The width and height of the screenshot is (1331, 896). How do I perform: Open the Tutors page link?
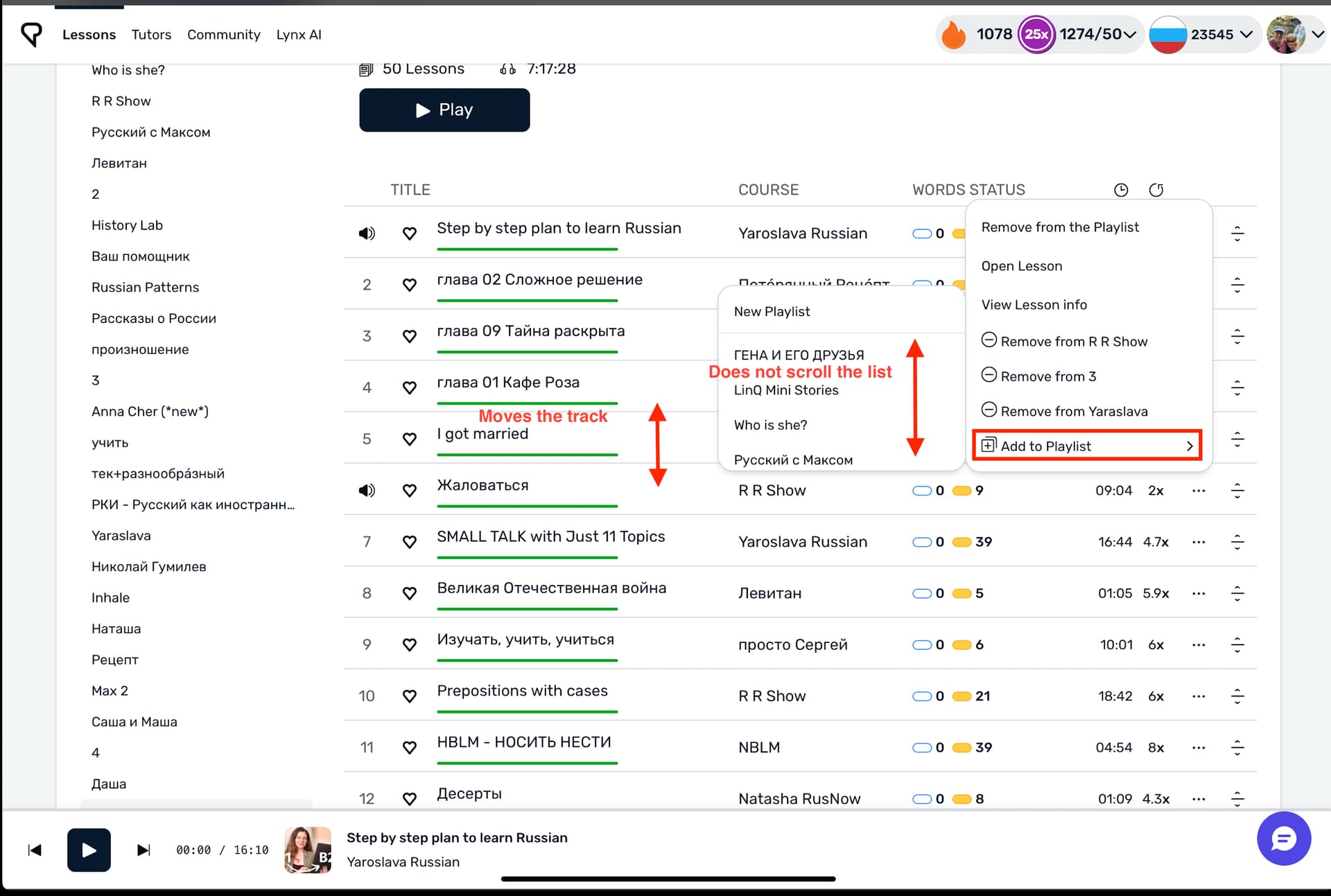[x=151, y=35]
